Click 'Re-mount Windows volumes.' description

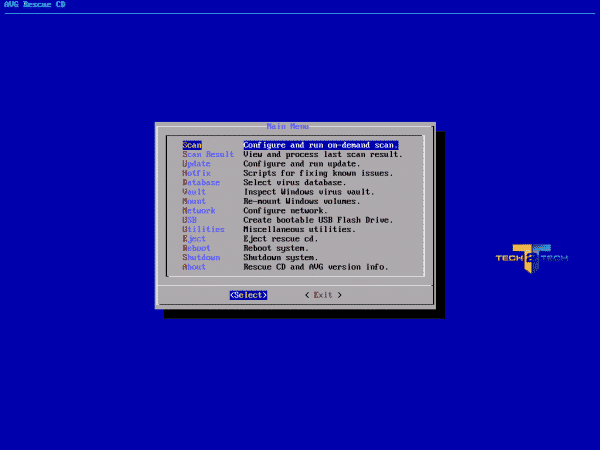click(302, 201)
